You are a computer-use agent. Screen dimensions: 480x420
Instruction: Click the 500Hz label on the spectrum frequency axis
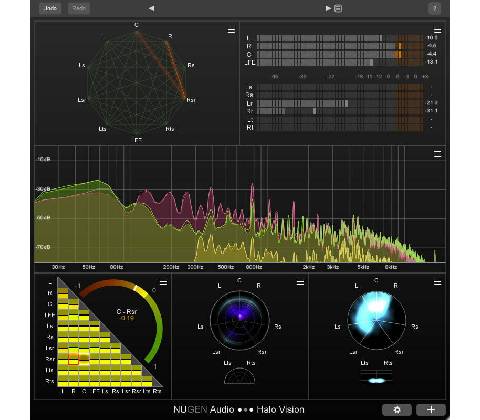(x=226, y=267)
